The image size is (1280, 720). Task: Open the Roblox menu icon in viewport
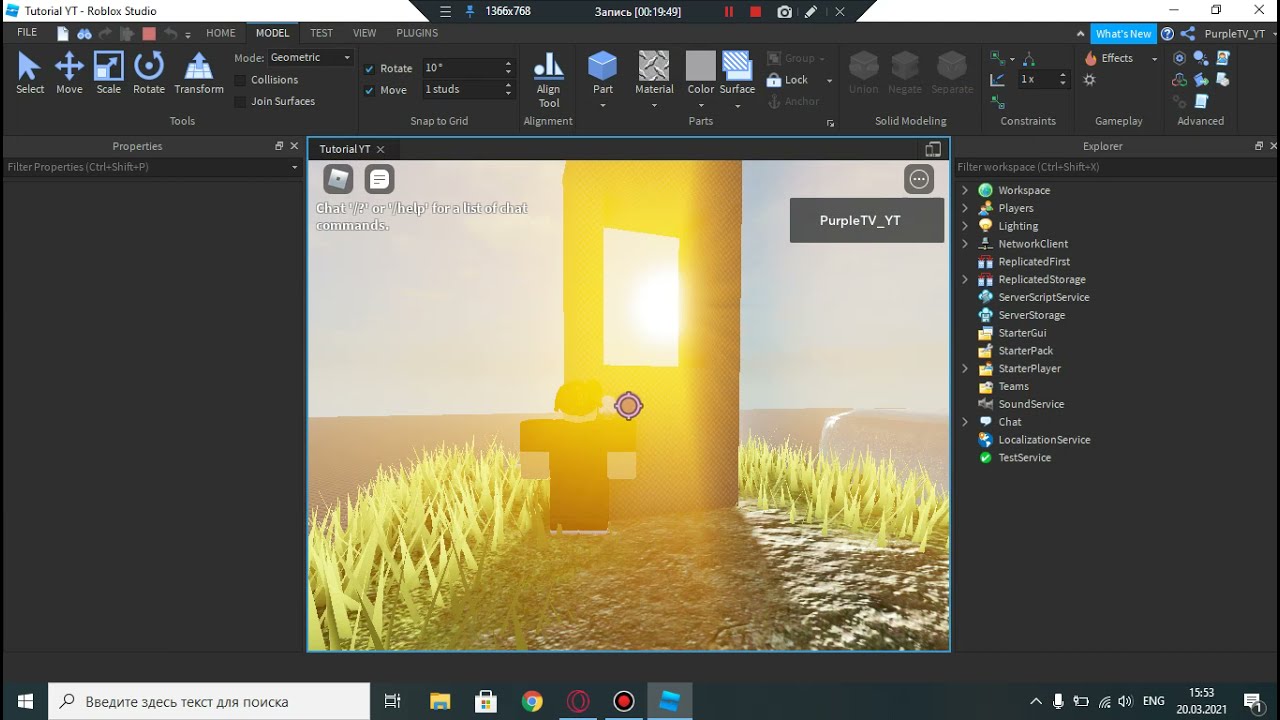(x=338, y=179)
